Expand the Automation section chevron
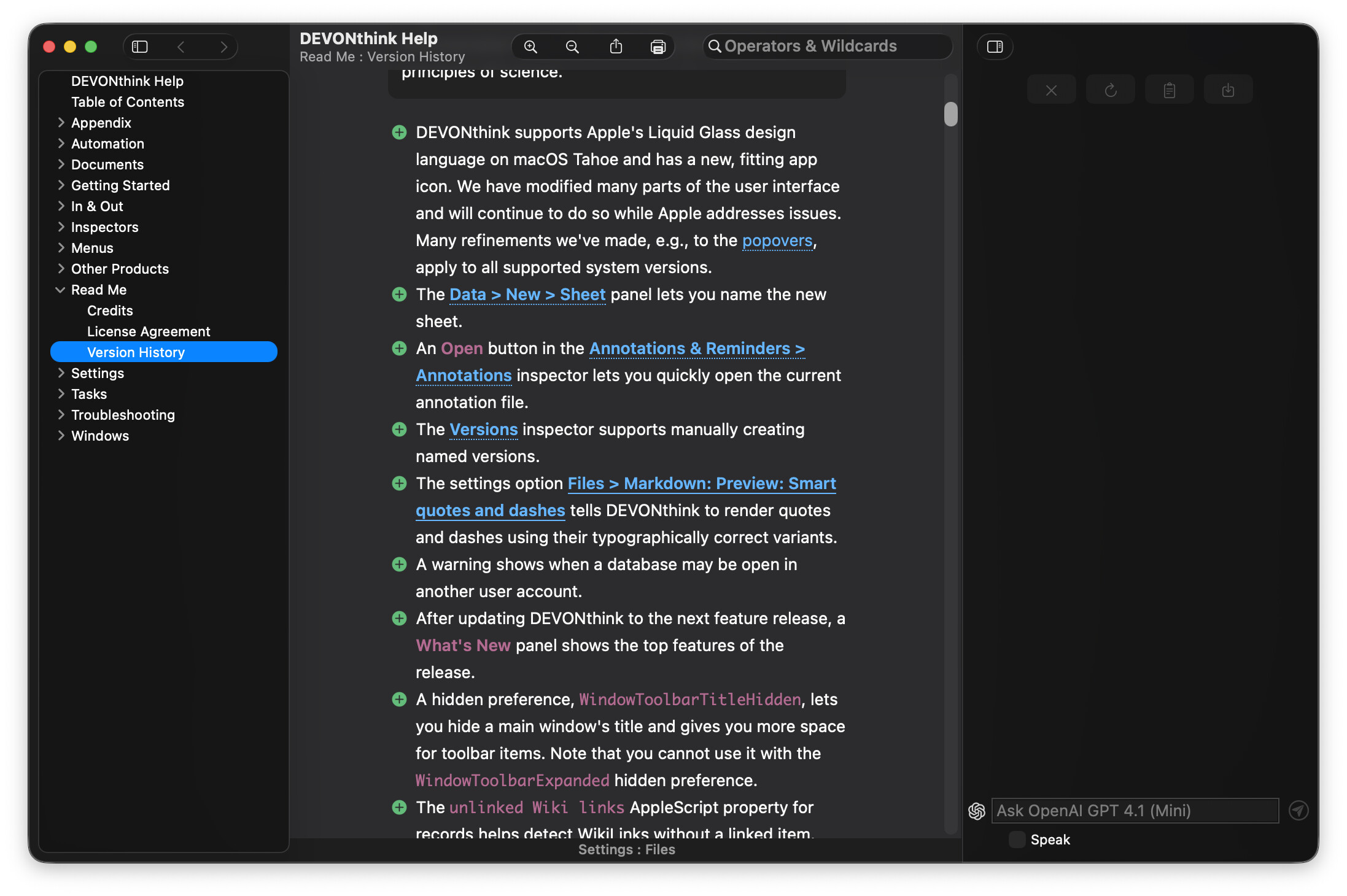Image resolution: width=1347 pixels, height=896 pixels. 61,144
